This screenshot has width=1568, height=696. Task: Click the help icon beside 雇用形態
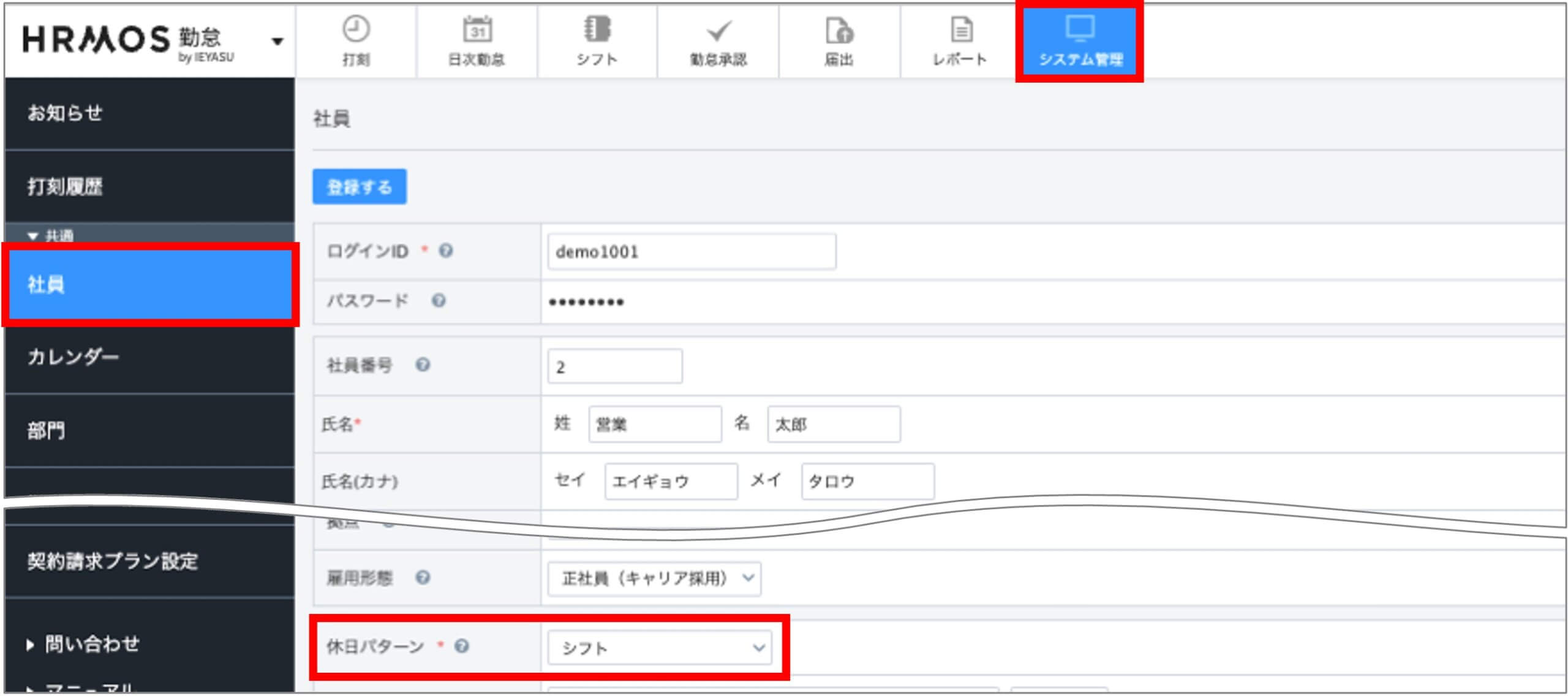[423, 578]
